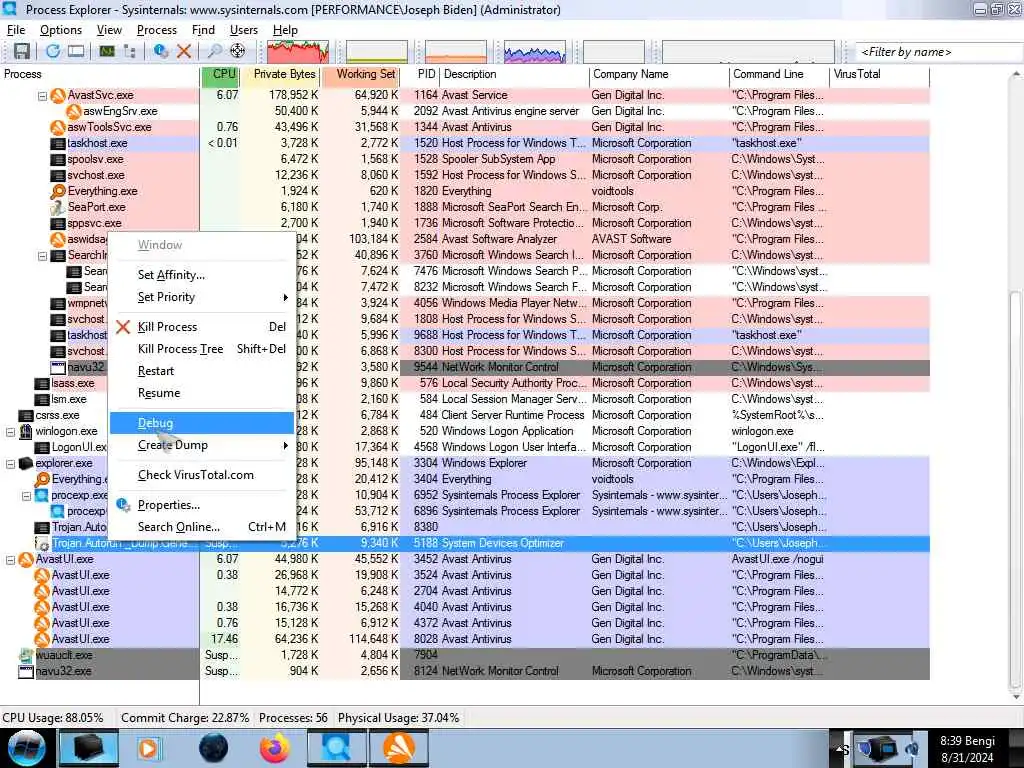Collapse the procexp.exe tree node

[x=27, y=496]
